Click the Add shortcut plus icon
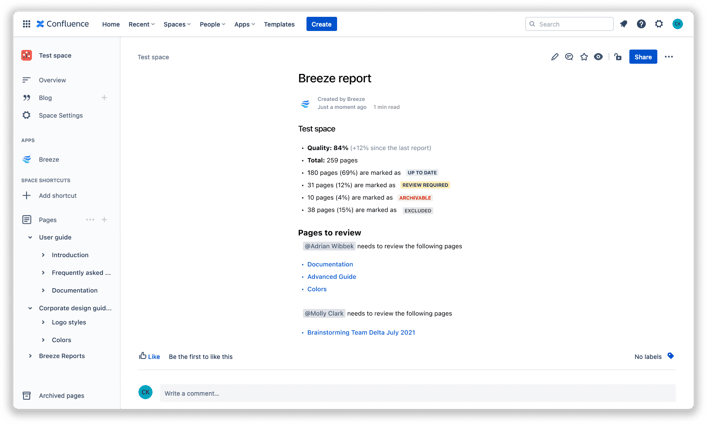The height and width of the screenshot is (424, 707). click(x=27, y=195)
